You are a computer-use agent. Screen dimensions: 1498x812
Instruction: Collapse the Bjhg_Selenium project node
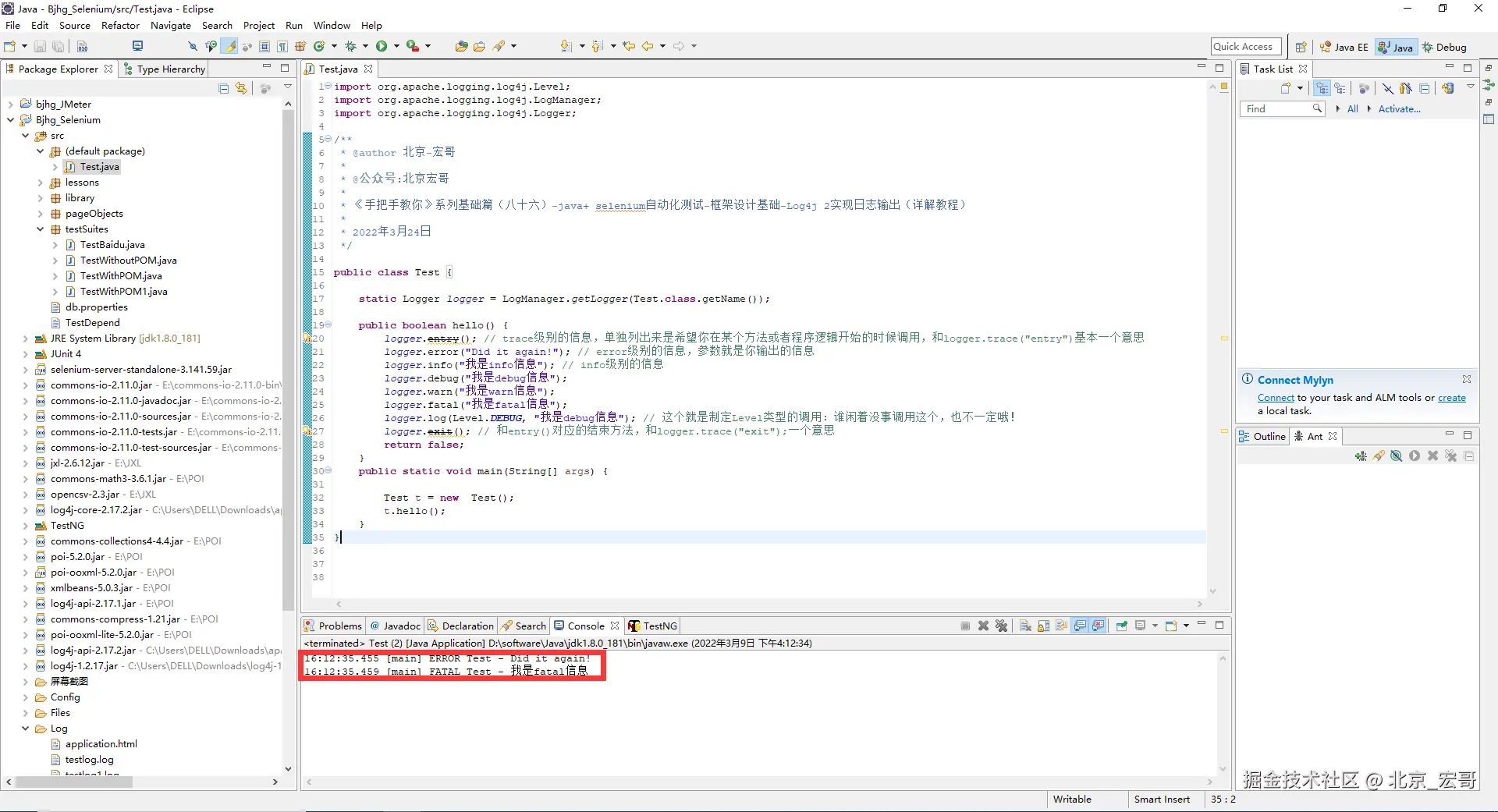click(11, 120)
